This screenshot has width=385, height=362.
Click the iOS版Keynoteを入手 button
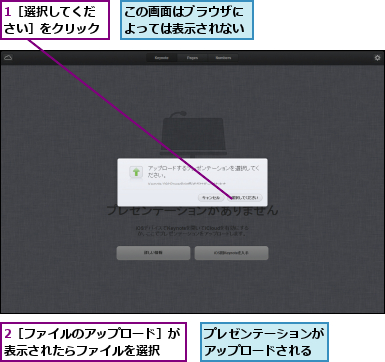tap(231, 253)
